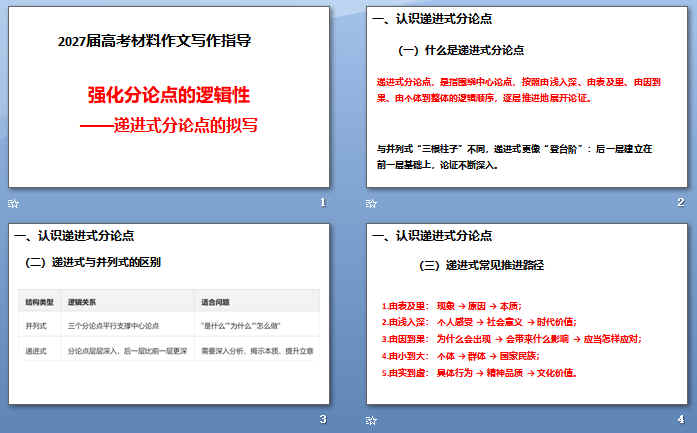Viewport: 697px width, 433px height.
Task: Click the red definition paragraph on slide 2
Action: click(x=518, y=90)
